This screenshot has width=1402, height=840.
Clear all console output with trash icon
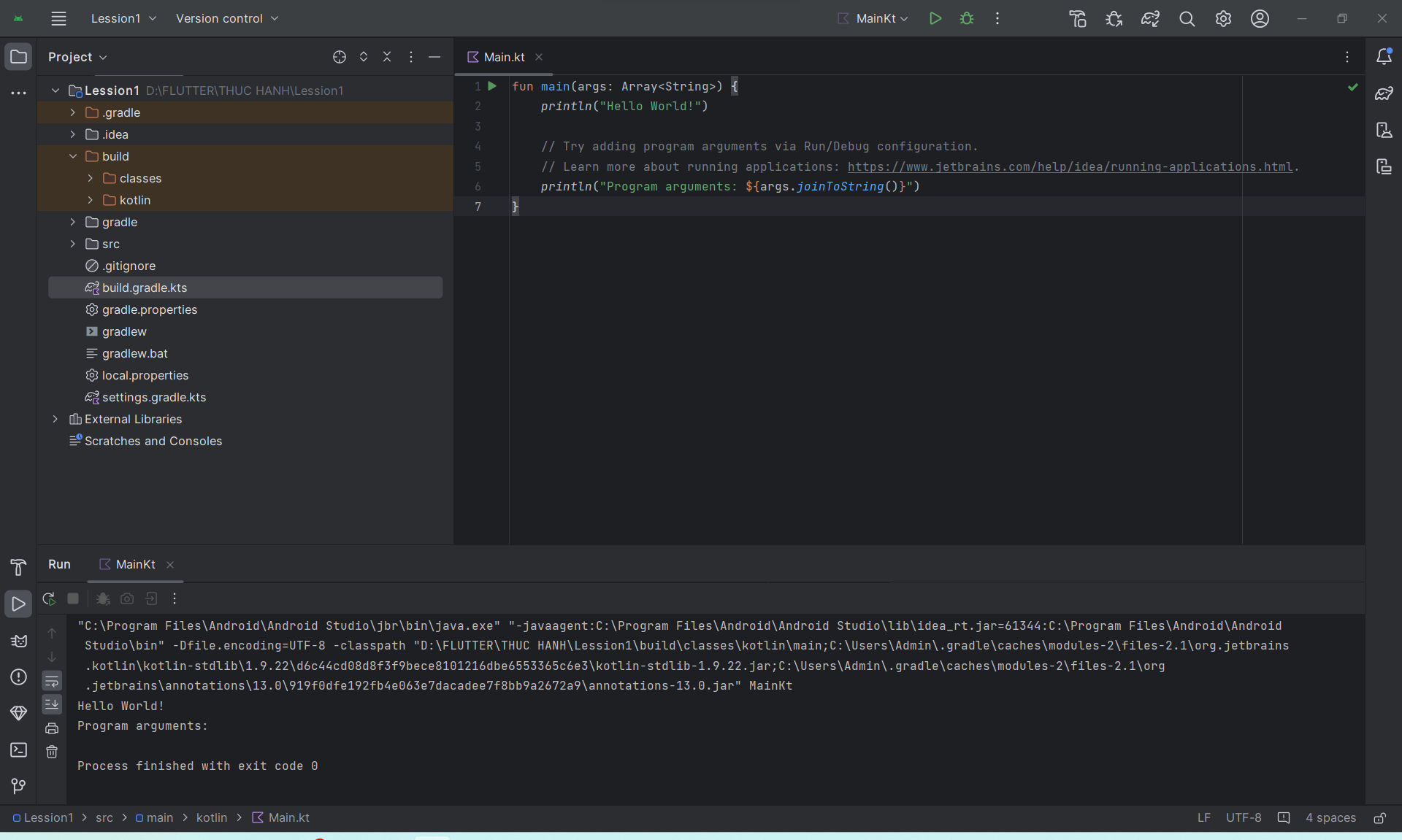point(52,752)
